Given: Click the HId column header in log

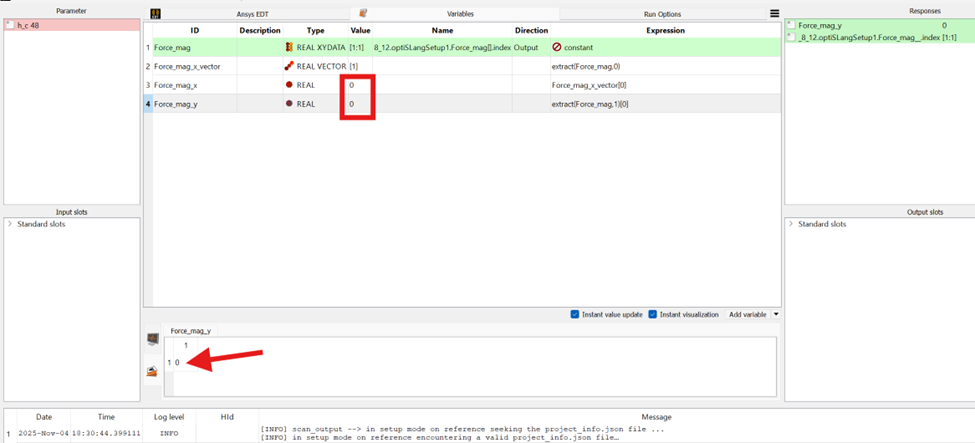Looking at the screenshot, I should (x=226, y=417).
